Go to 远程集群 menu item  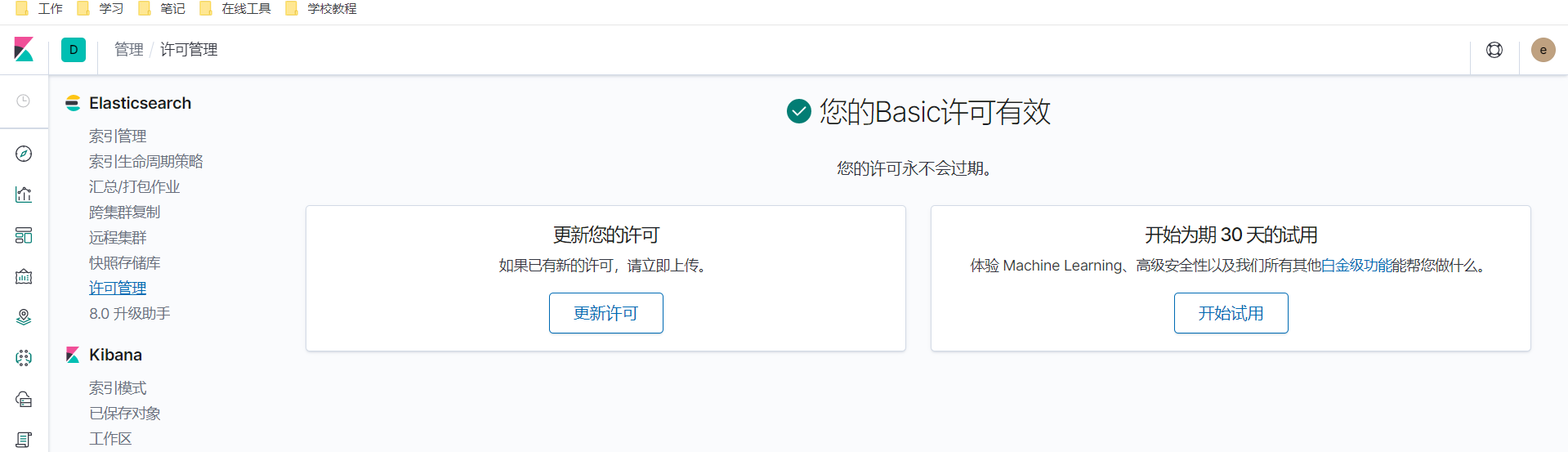[x=118, y=237]
